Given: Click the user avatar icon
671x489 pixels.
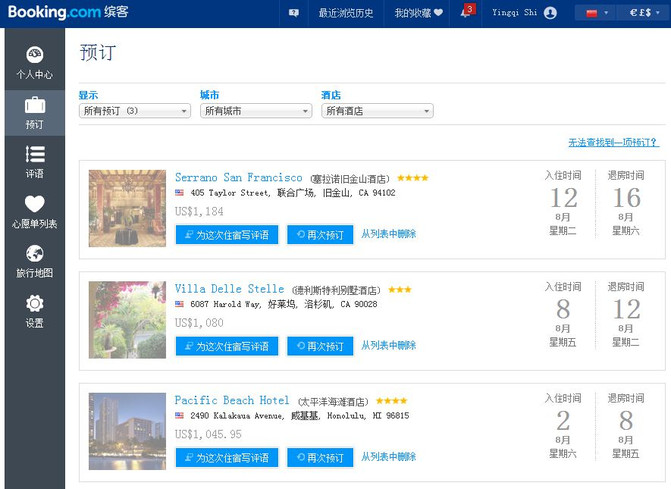Looking at the screenshot, I should tap(550, 13).
